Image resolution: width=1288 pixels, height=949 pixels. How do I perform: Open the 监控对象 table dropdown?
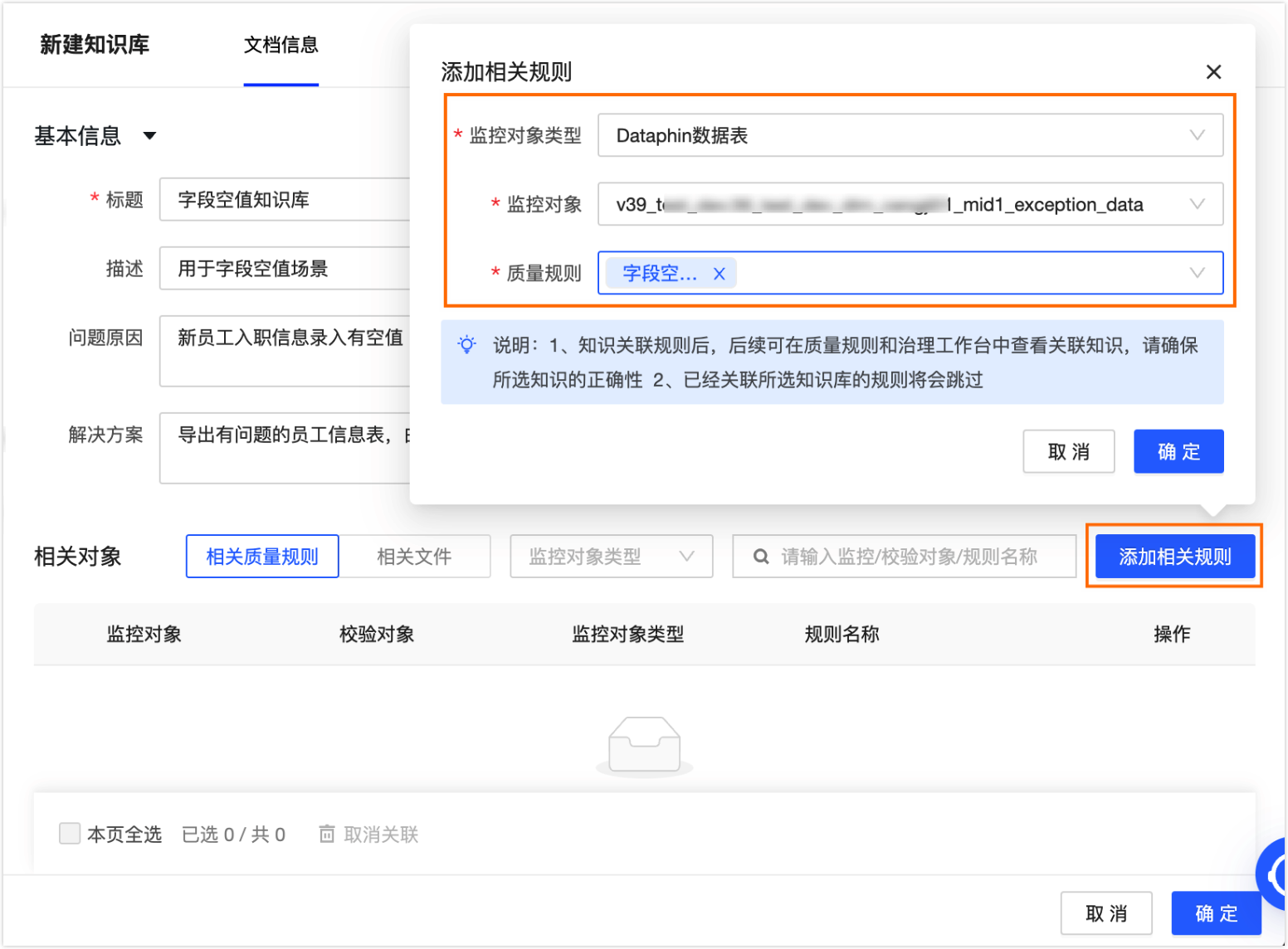pos(910,204)
